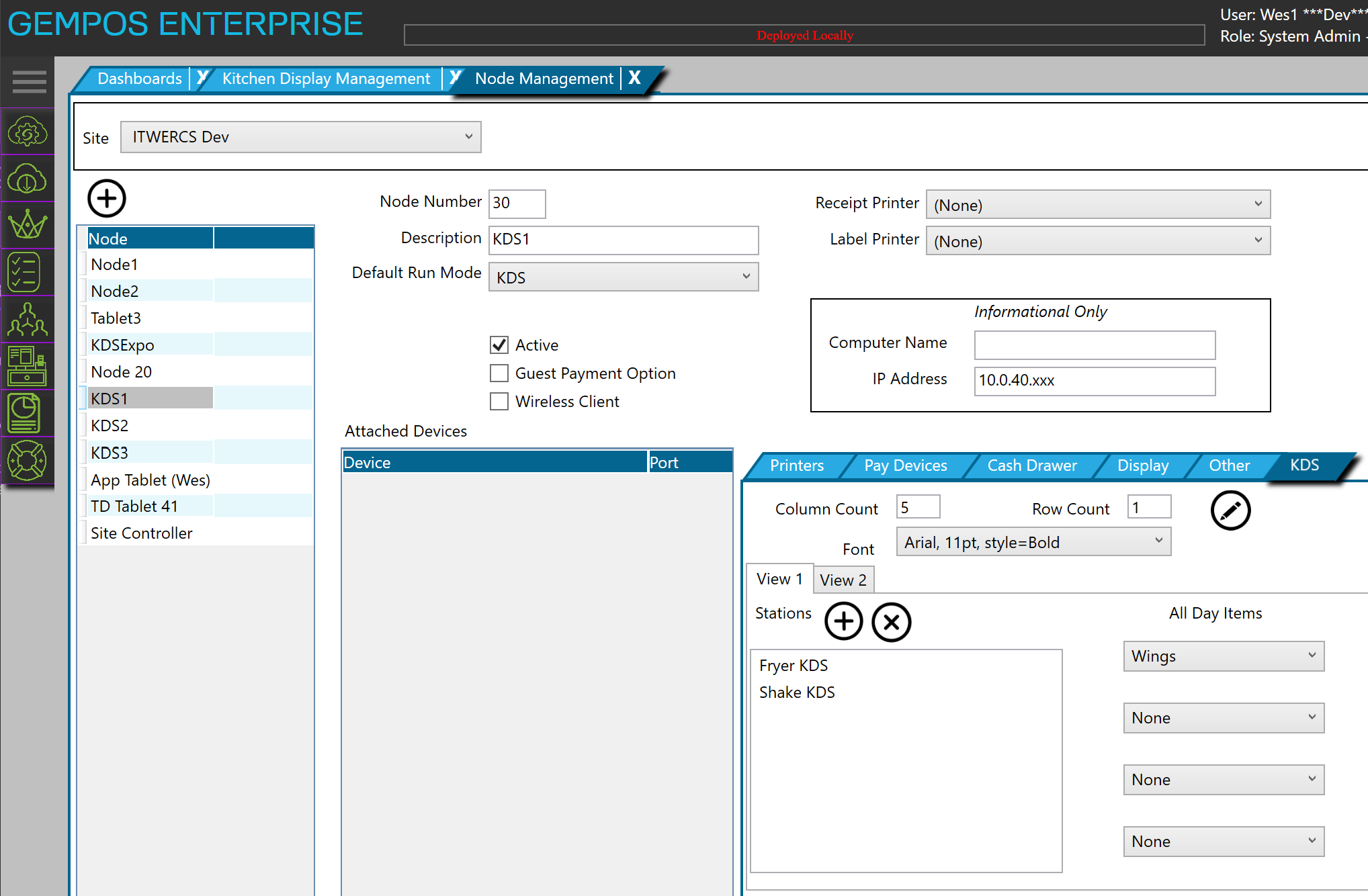Click the crown sidebar icon
1368x896 pixels.
[27, 225]
